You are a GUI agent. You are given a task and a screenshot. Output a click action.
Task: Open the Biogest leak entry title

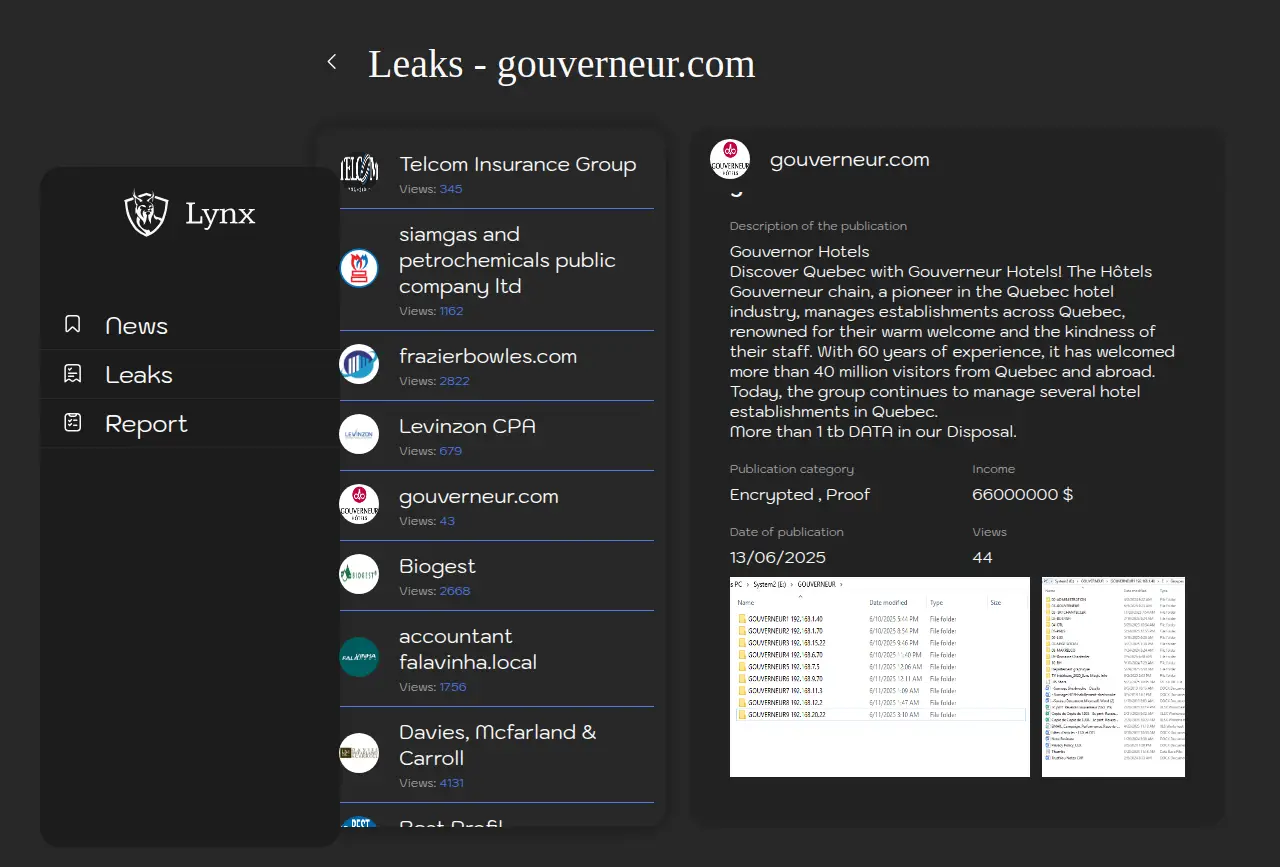[x=437, y=567]
